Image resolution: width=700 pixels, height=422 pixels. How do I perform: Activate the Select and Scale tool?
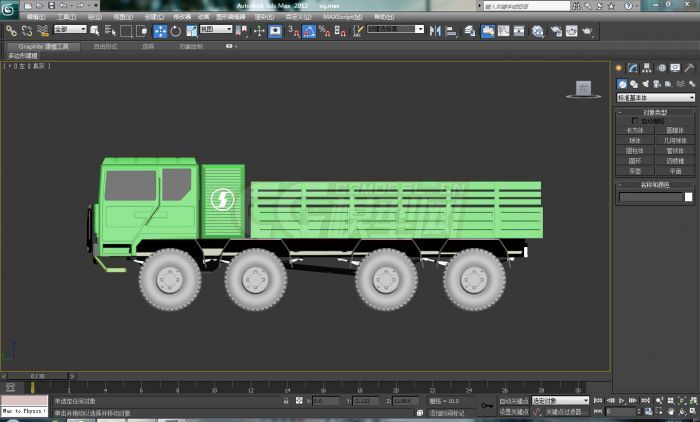pyautogui.click(x=192, y=31)
